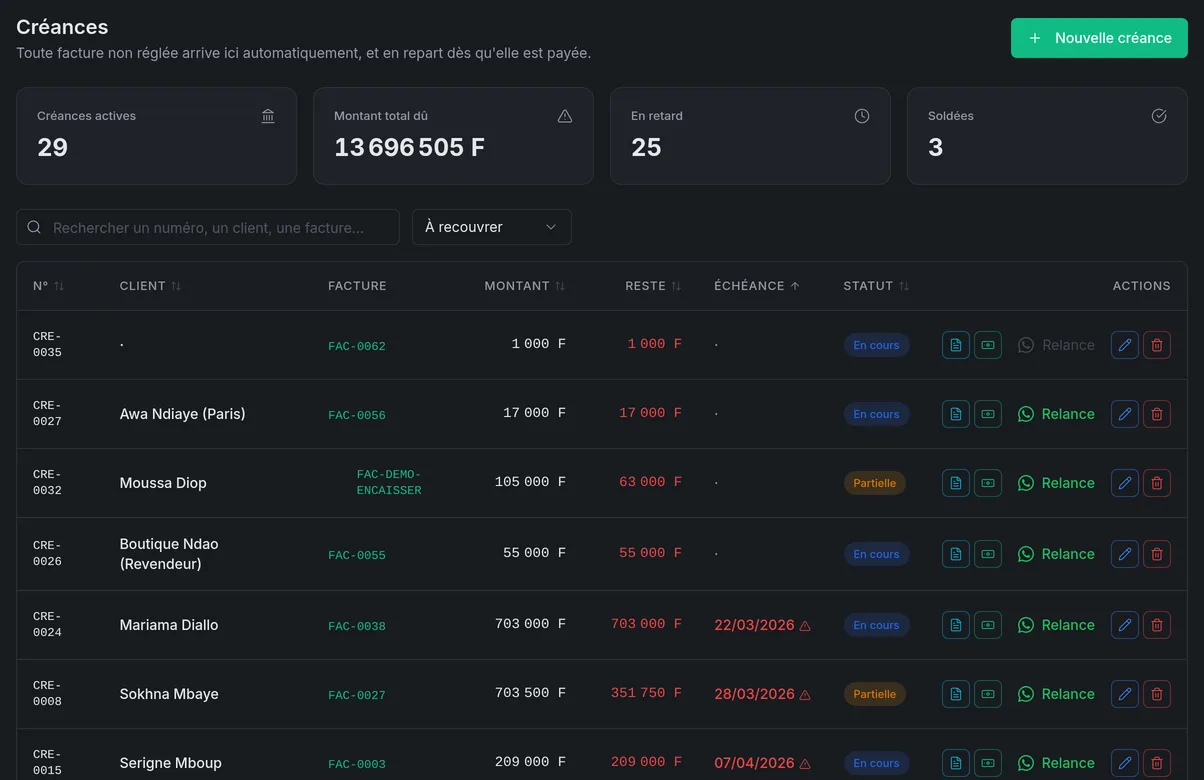Screen dimensions: 1204x780
Task: Open invoice link FAC-0056
Action: (357, 415)
